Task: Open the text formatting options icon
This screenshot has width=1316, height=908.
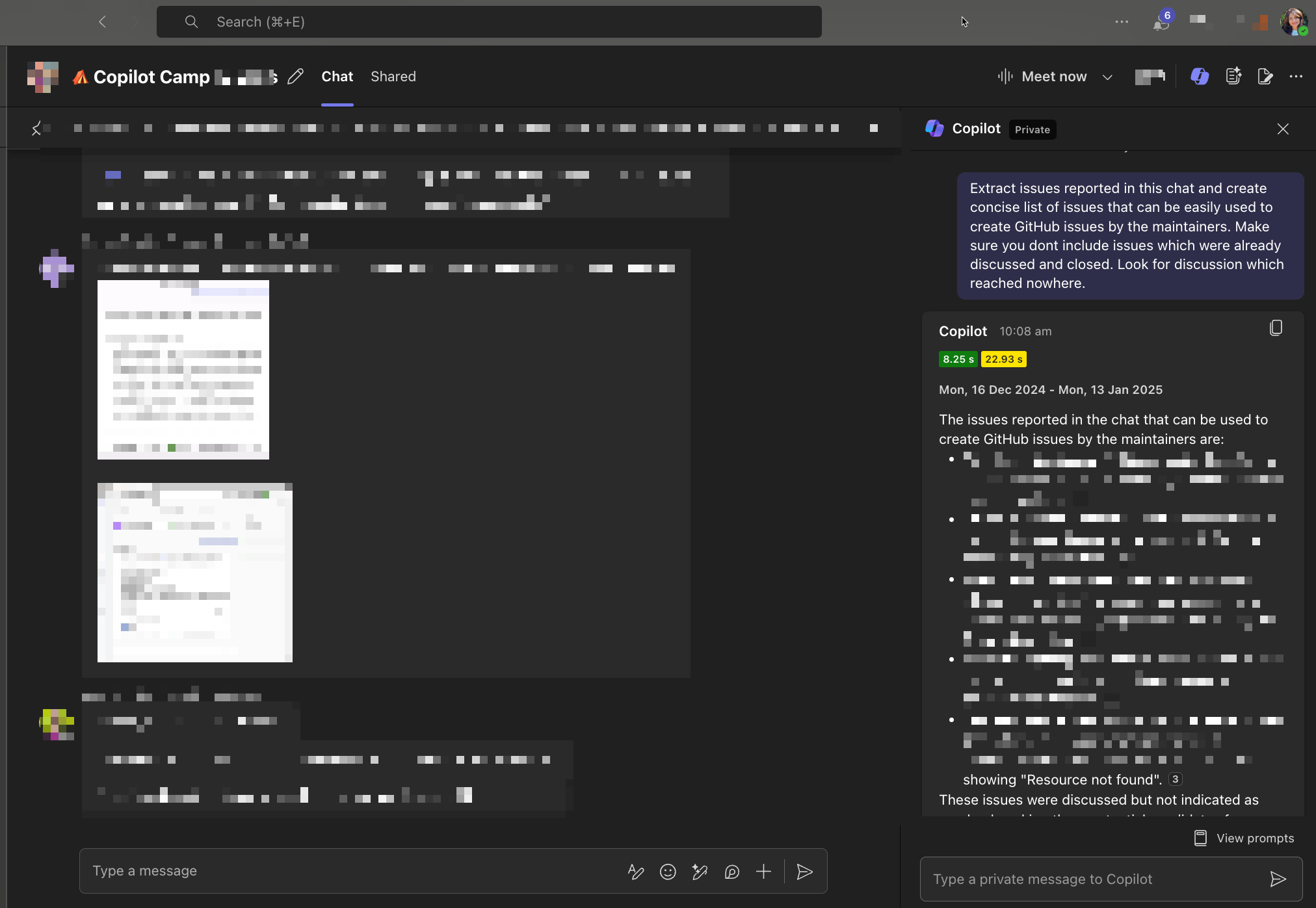Action: (x=636, y=872)
